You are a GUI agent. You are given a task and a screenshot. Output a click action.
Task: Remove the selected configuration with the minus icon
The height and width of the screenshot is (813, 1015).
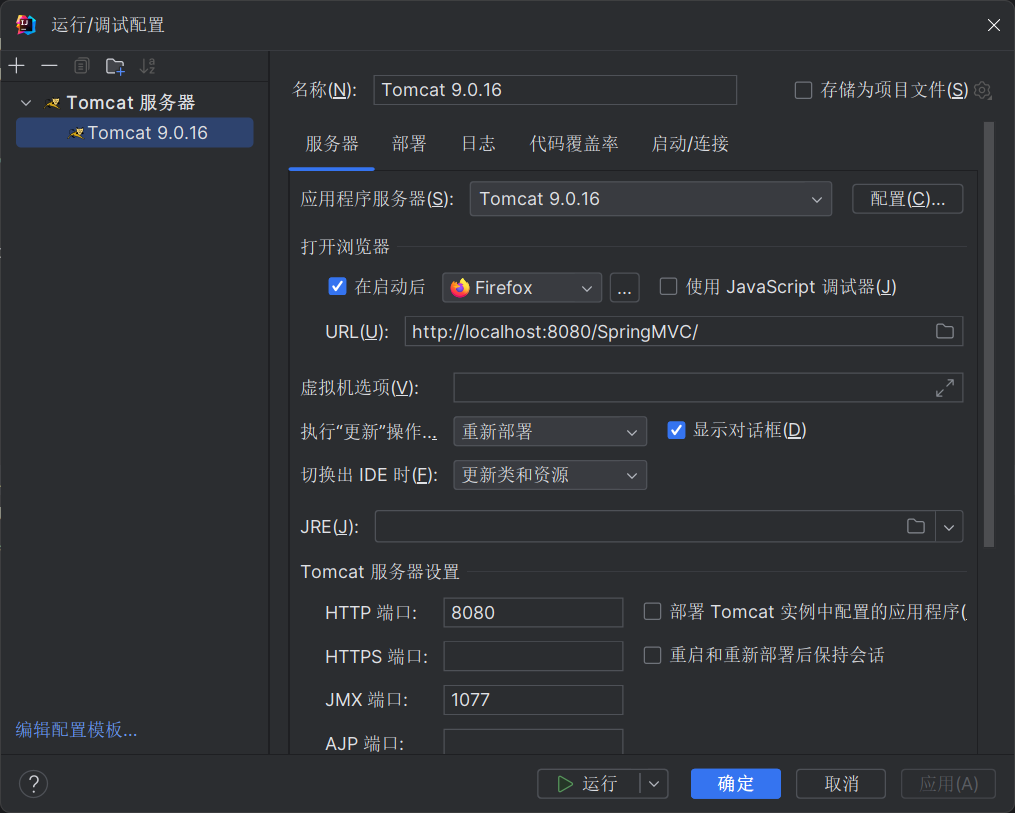(49, 65)
